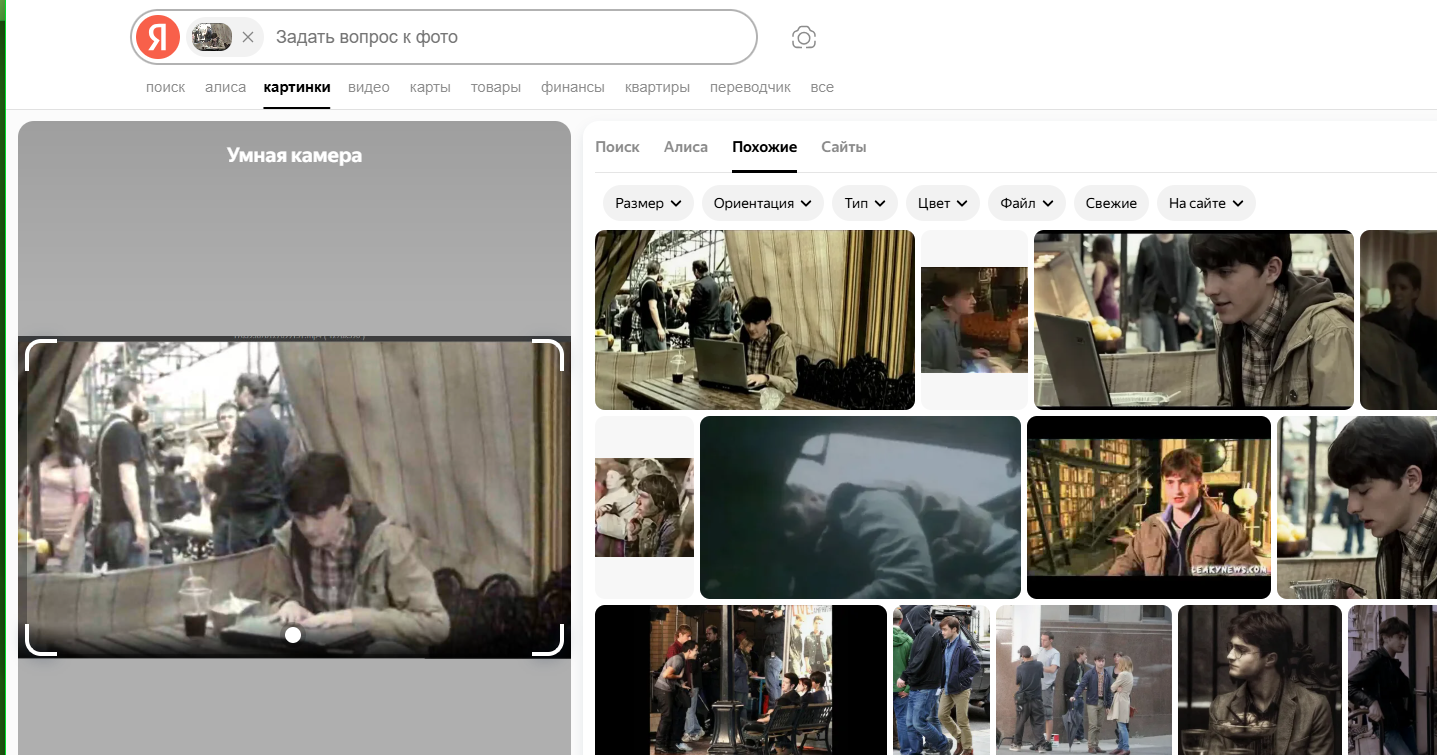This screenshot has height=755, width=1437.
Task: Open thumbnail of walking man in green hoodie
Action: [941, 680]
